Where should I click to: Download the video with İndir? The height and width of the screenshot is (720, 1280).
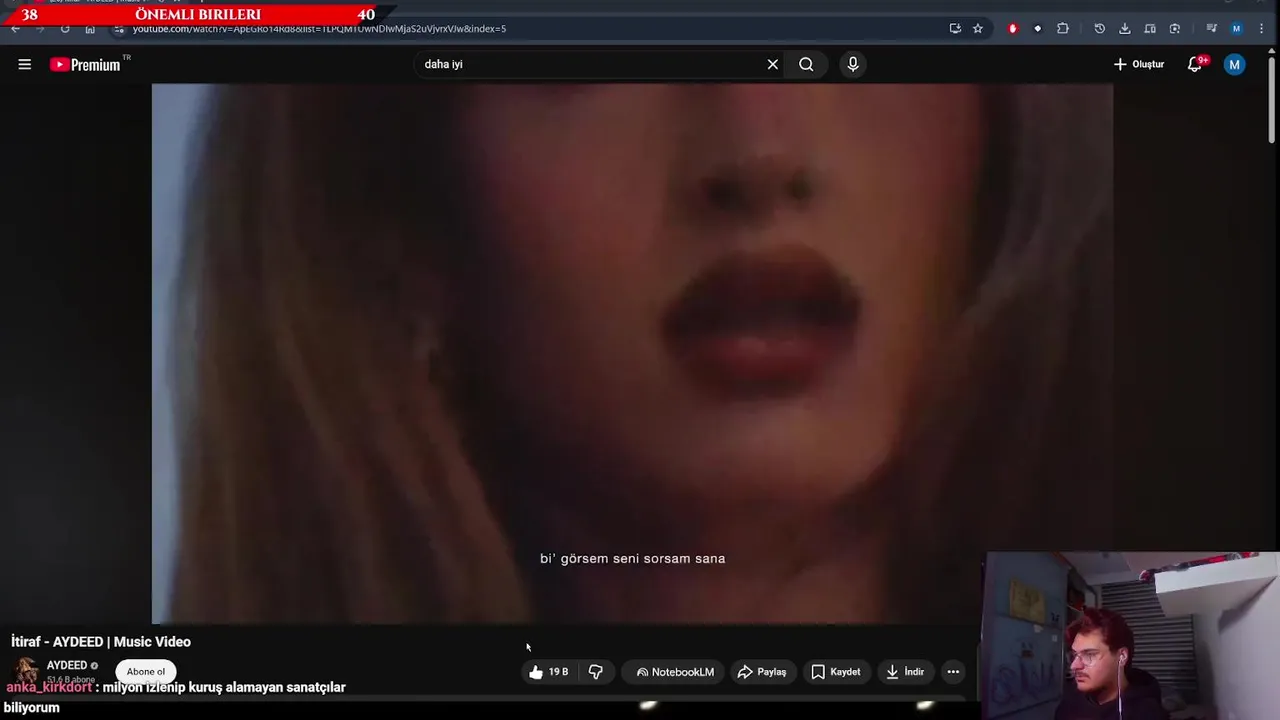(x=905, y=672)
